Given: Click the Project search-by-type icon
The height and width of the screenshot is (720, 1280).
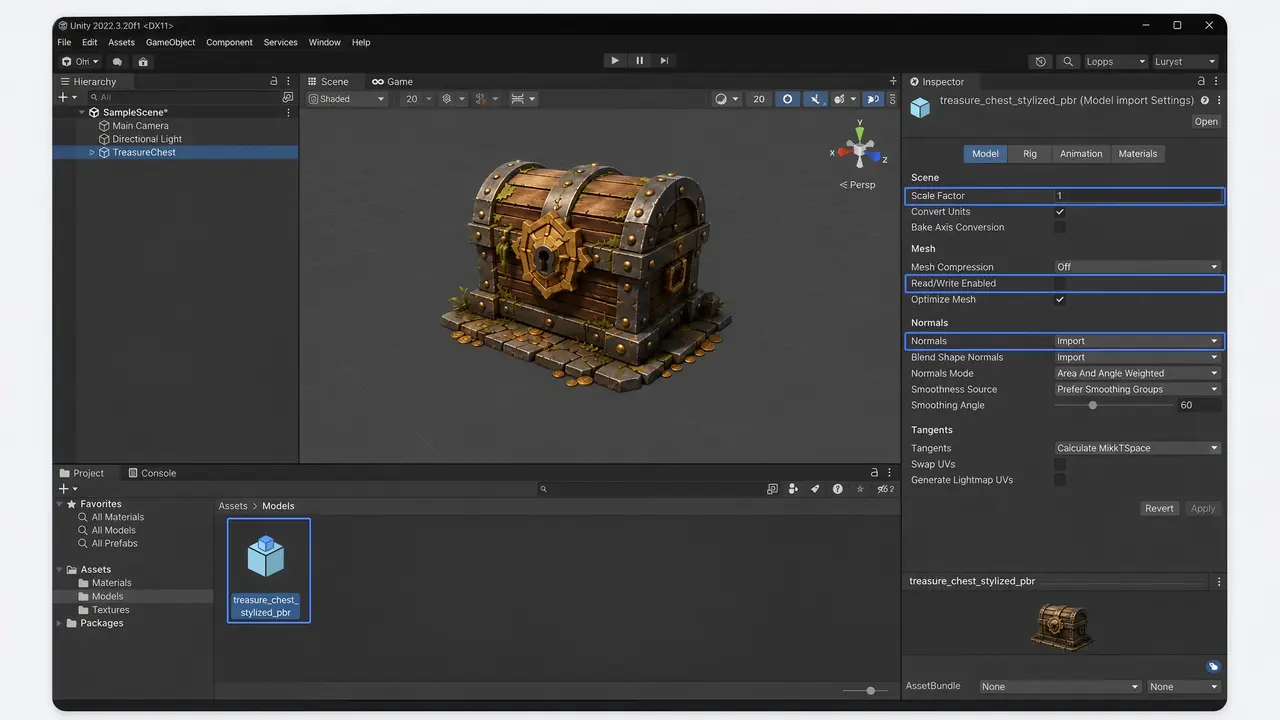Looking at the screenshot, I should (x=772, y=489).
